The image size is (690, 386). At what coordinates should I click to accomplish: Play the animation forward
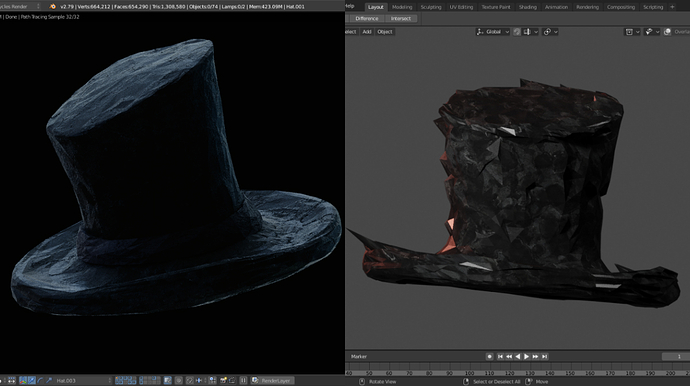(526, 357)
